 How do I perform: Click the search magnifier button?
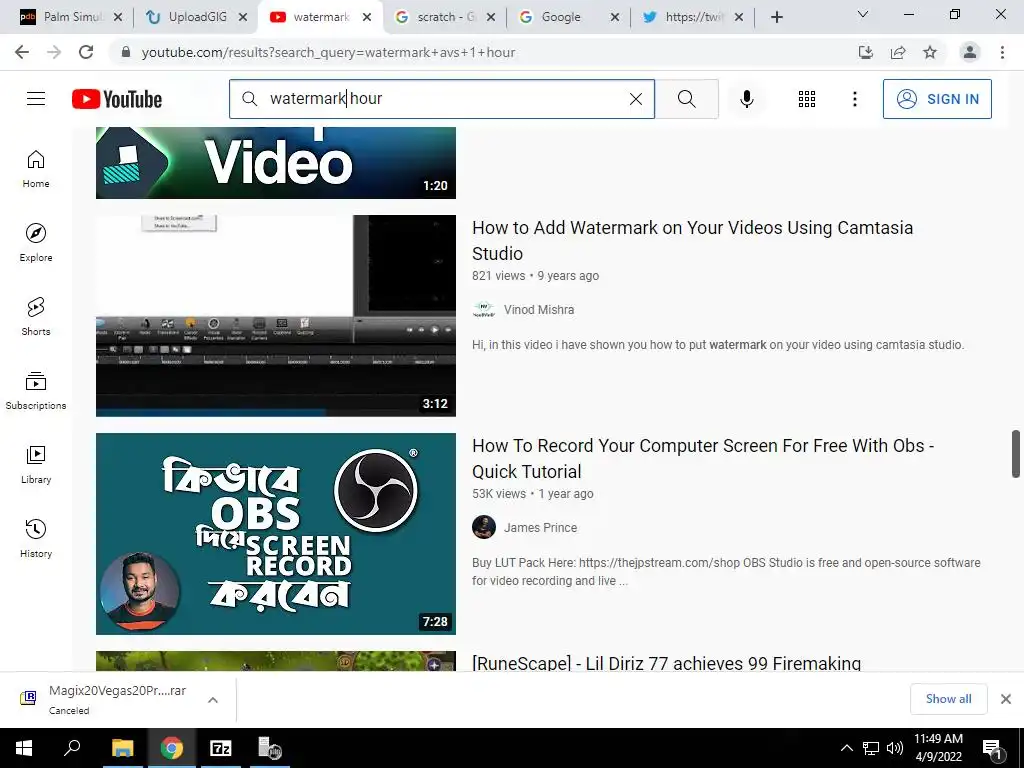coord(686,99)
